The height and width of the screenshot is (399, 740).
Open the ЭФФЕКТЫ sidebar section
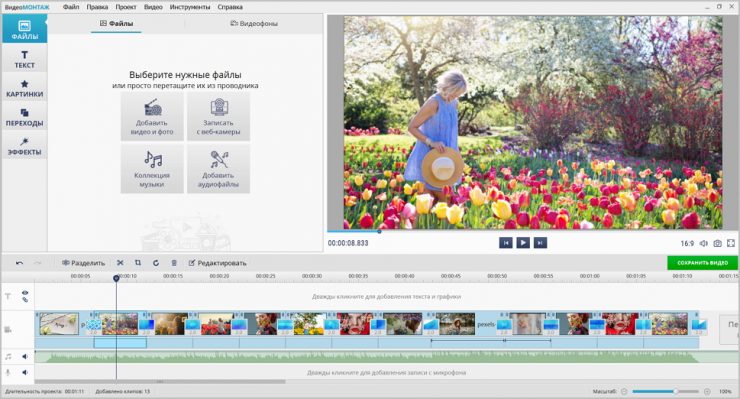[25, 146]
